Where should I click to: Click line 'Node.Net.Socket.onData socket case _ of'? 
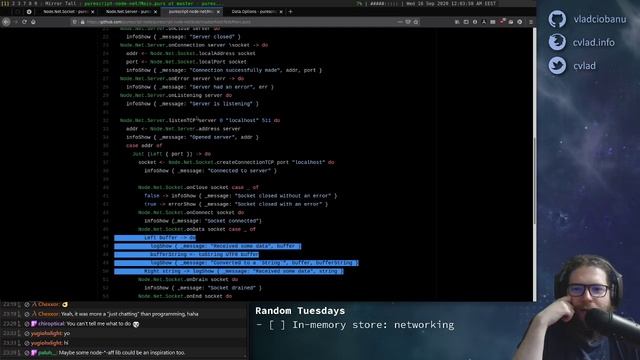point(197,229)
